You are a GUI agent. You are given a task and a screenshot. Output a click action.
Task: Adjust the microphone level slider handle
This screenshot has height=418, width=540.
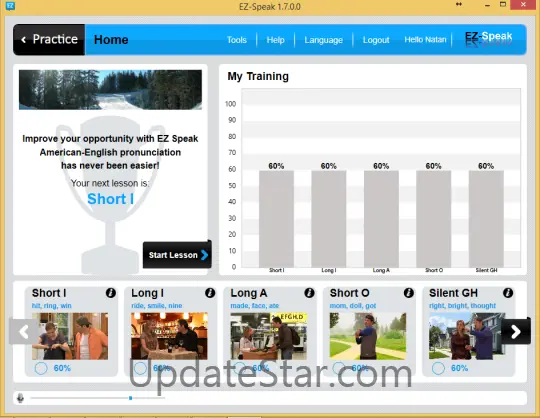131,398
